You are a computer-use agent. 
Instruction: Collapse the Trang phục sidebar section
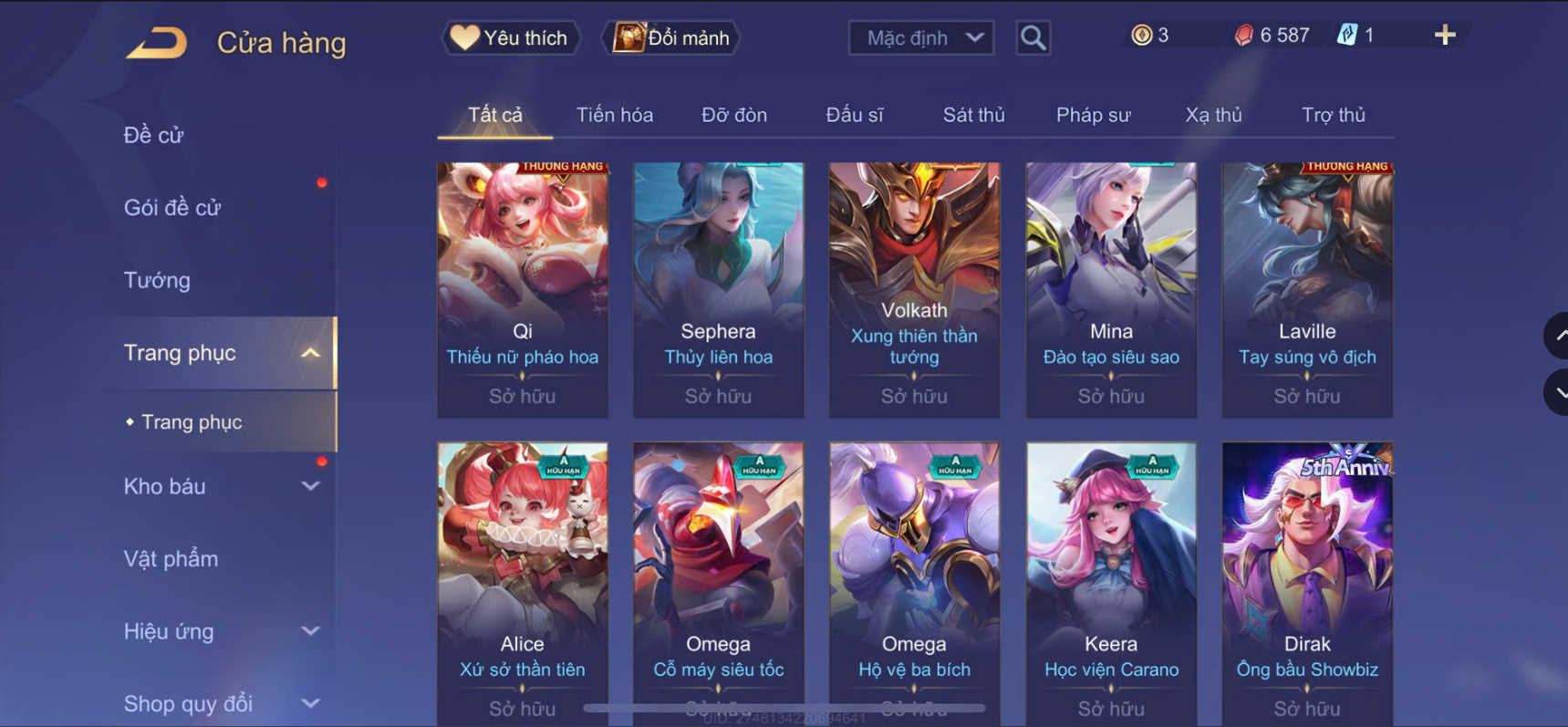[310, 353]
